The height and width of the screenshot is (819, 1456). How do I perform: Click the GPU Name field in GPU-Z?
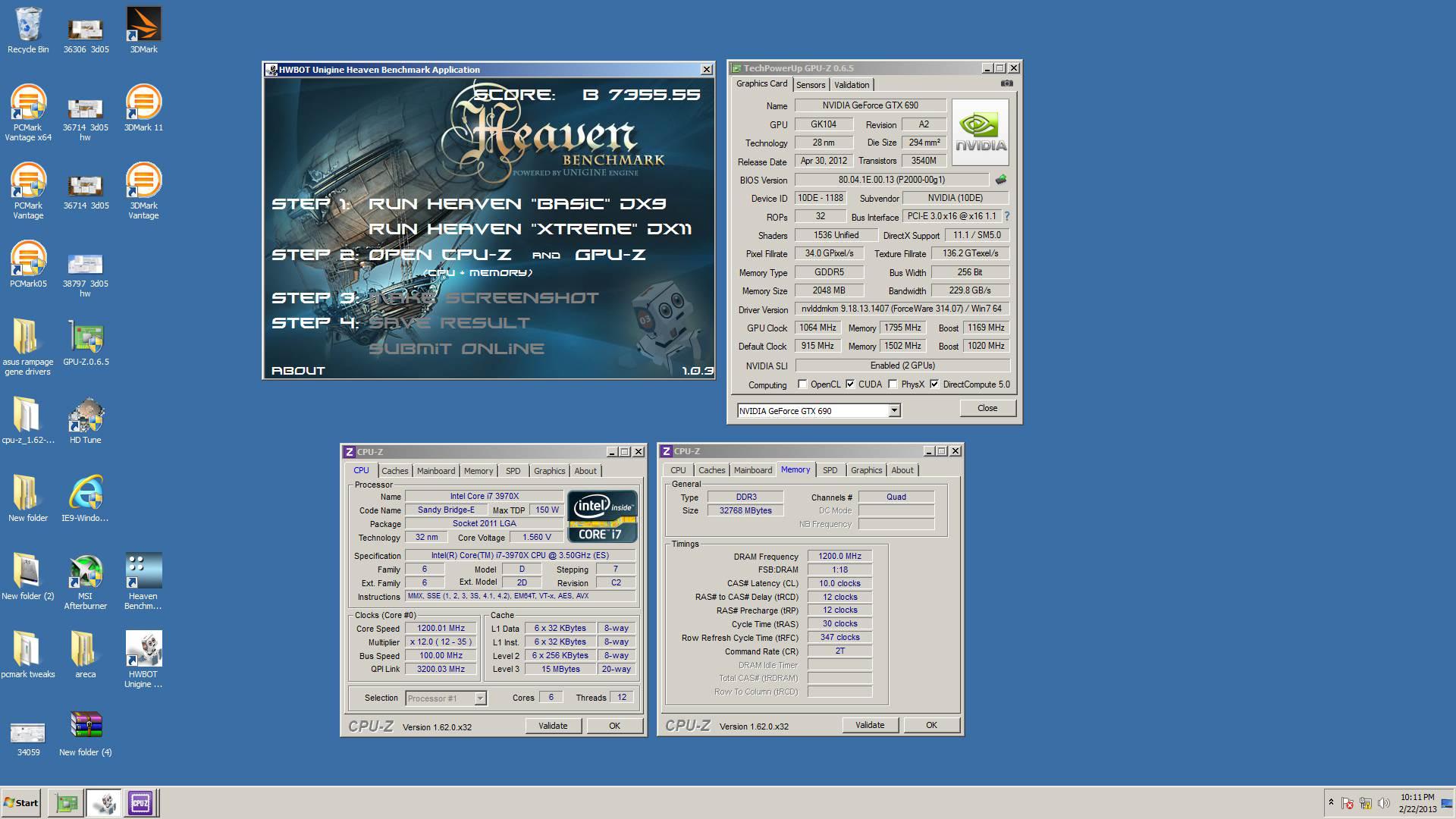(x=870, y=106)
